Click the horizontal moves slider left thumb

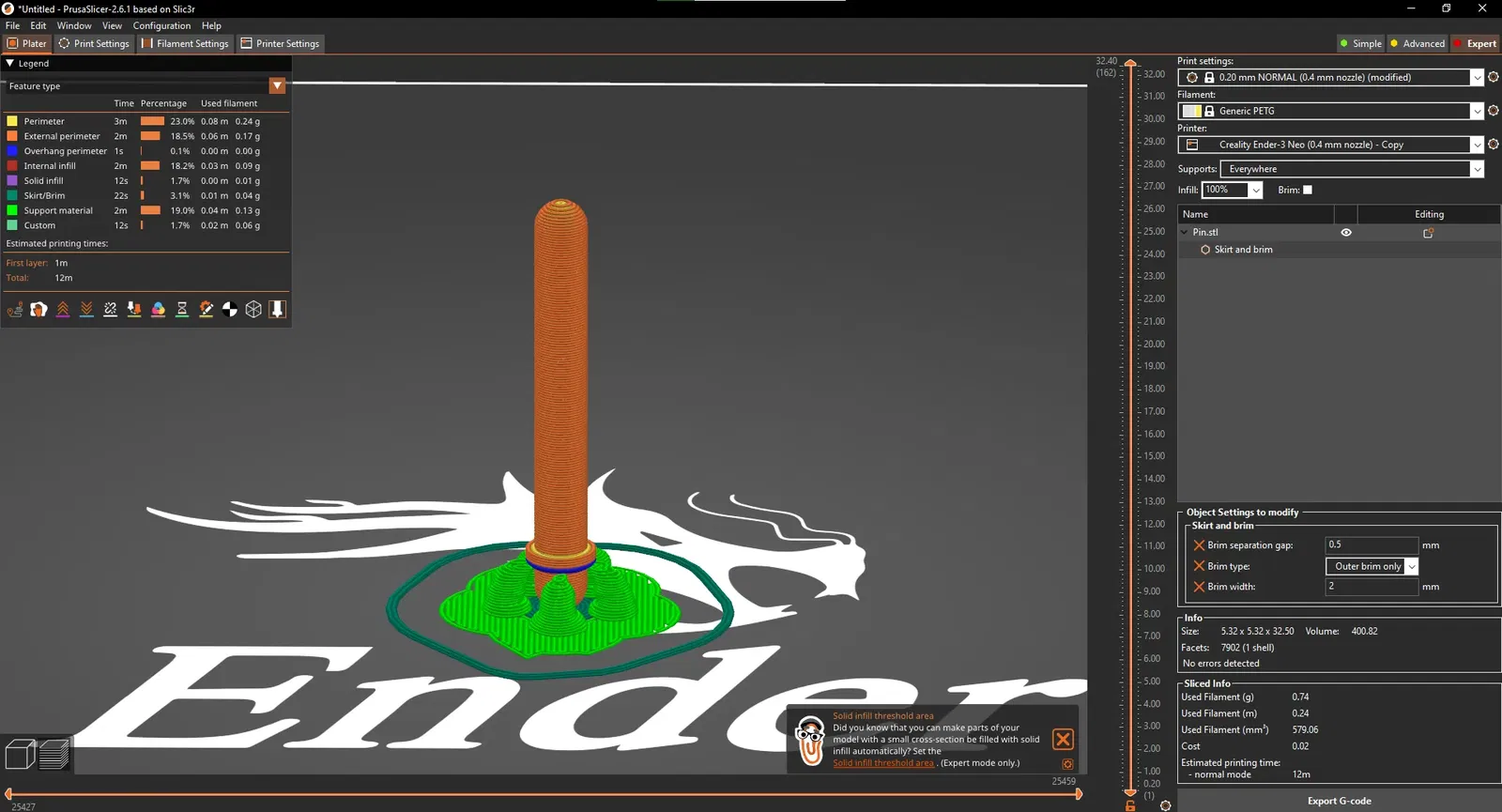[8, 794]
